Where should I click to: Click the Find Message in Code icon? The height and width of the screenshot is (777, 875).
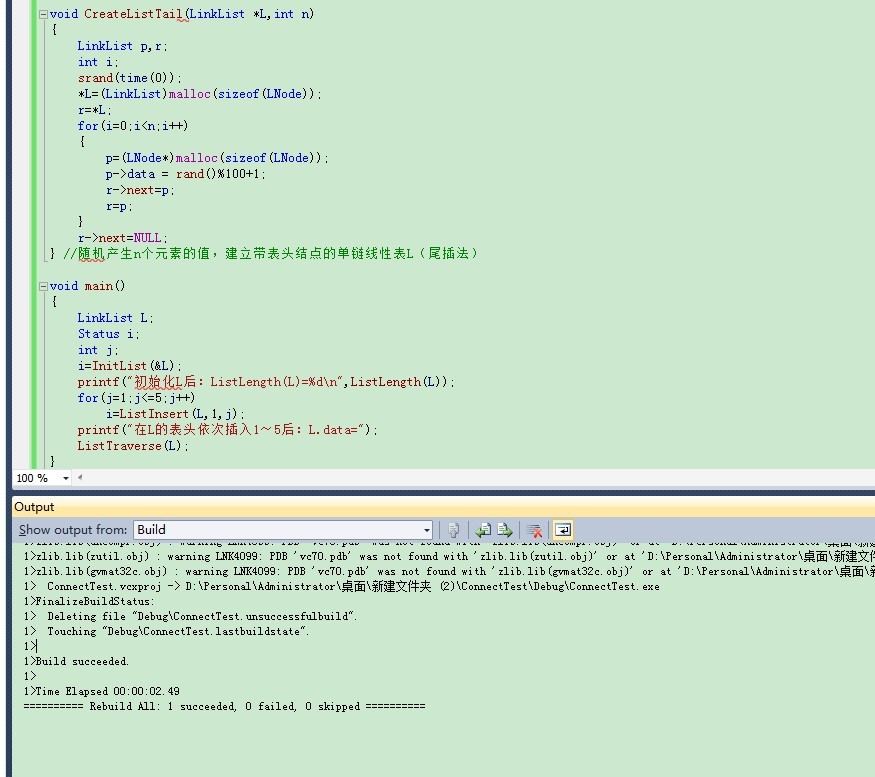pyautogui.click(x=454, y=530)
